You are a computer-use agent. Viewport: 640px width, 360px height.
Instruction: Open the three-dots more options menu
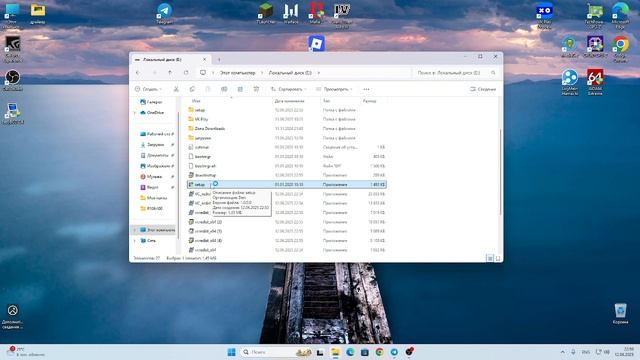[366, 89]
